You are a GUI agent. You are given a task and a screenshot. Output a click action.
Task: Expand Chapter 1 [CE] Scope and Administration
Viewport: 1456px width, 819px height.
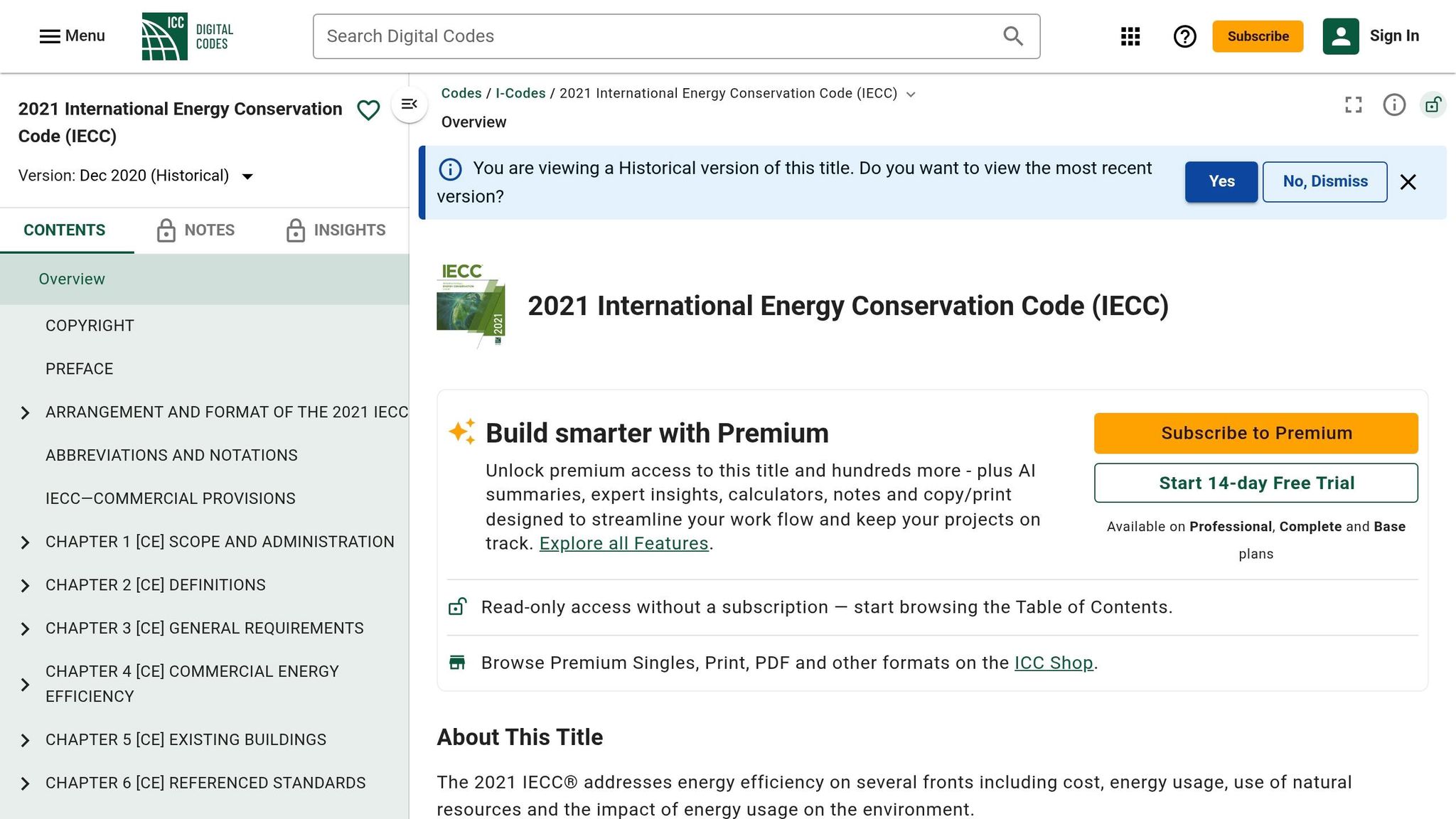click(x=25, y=542)
